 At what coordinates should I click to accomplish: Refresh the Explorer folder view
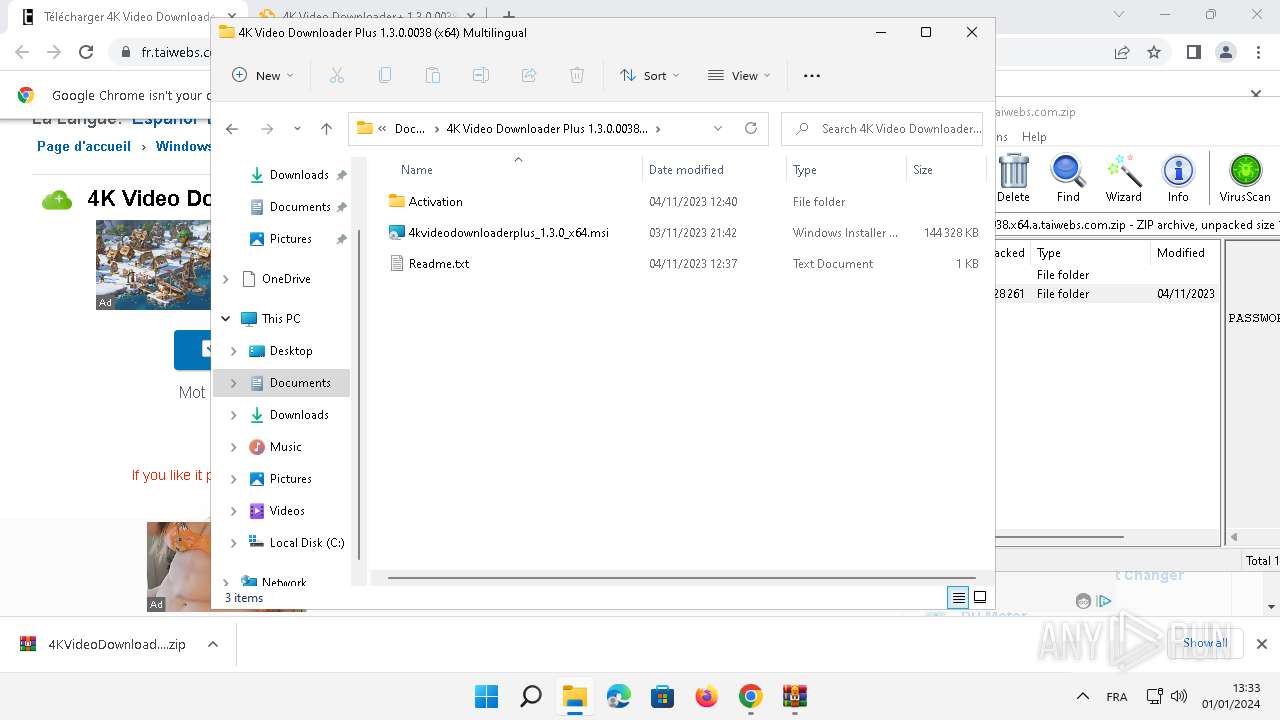(x=751, y=128)
